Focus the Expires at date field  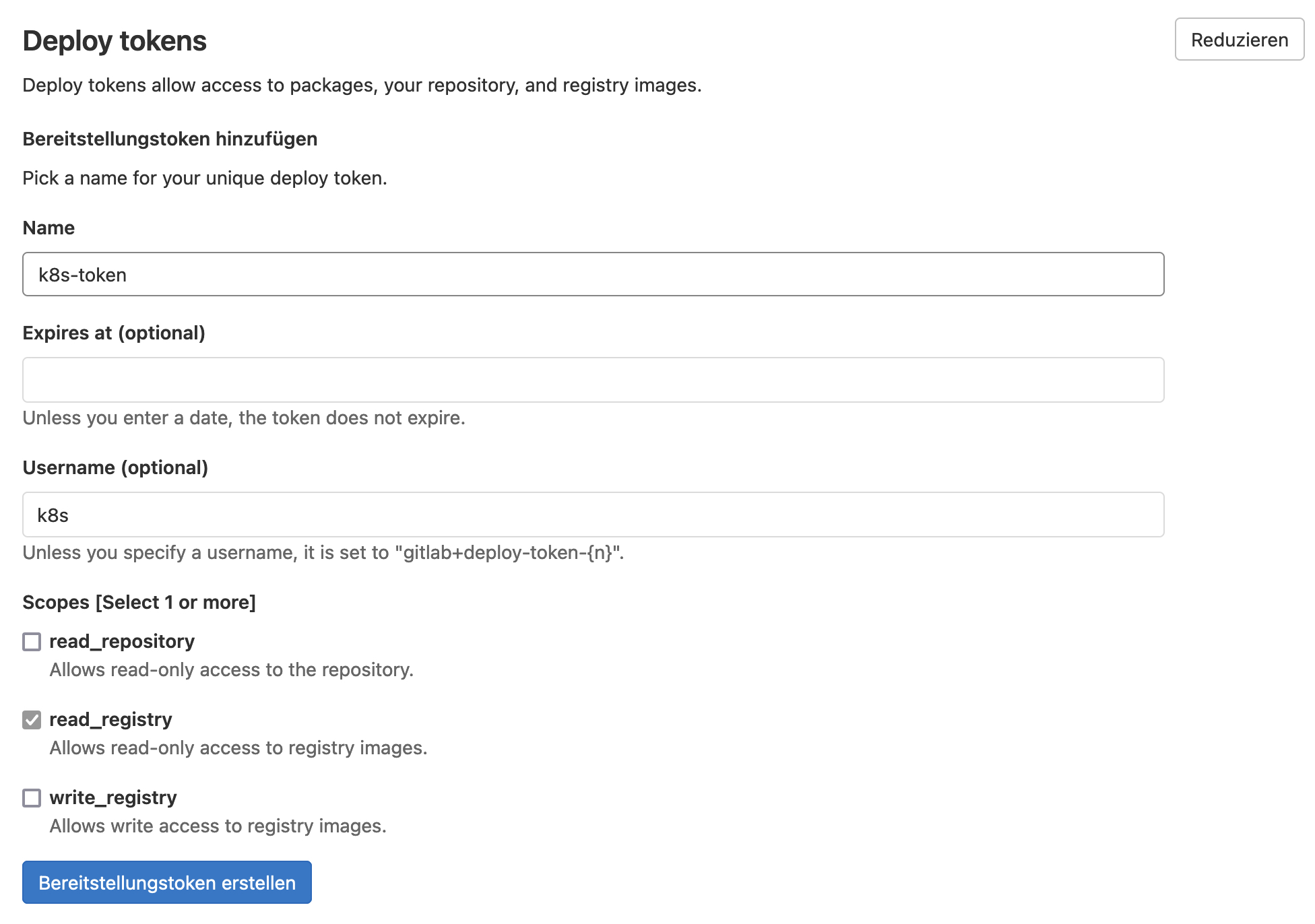(593, 380)
